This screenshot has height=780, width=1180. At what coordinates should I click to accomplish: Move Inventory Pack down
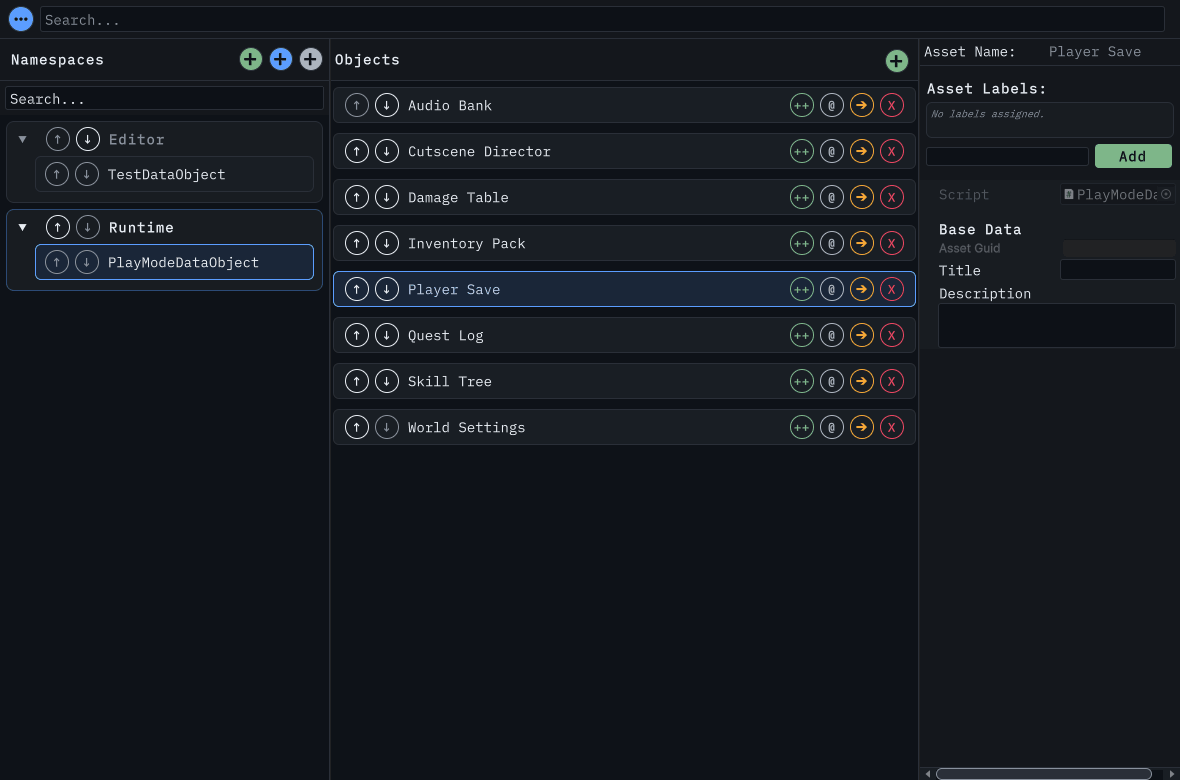click(387, 242)
